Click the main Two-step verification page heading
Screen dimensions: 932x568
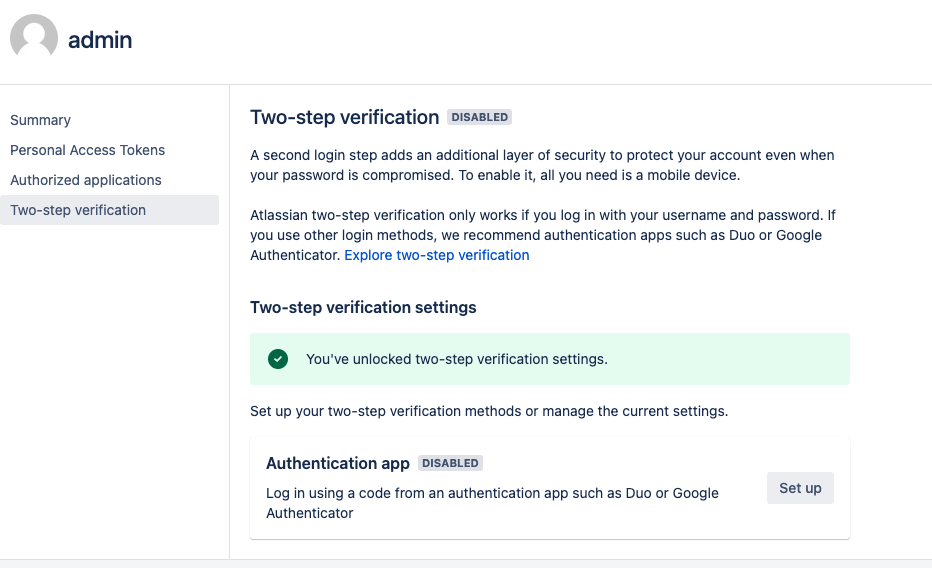pos(344,117)
